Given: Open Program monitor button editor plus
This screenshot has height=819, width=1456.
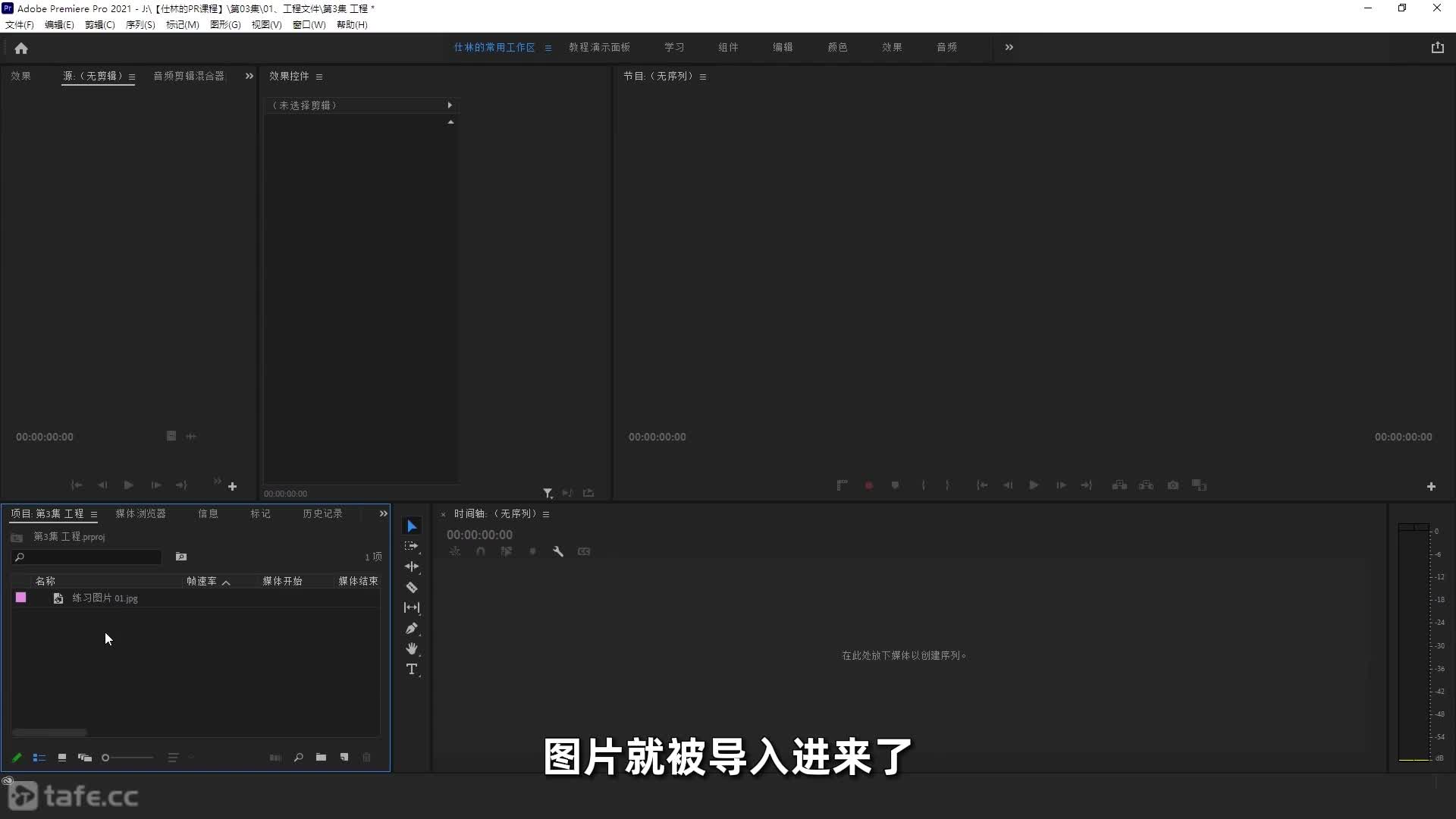Looking at the screenshot, I should [x=1431, y=486].
